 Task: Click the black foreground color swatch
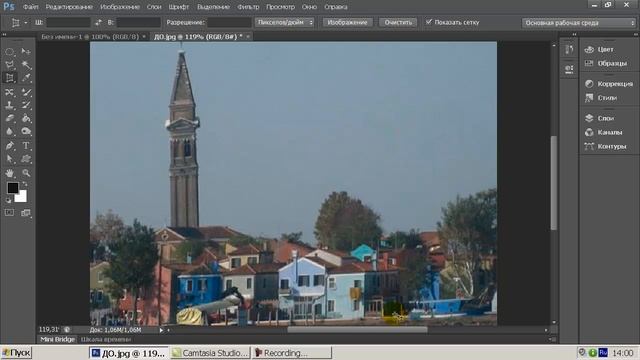pos(12,188)
